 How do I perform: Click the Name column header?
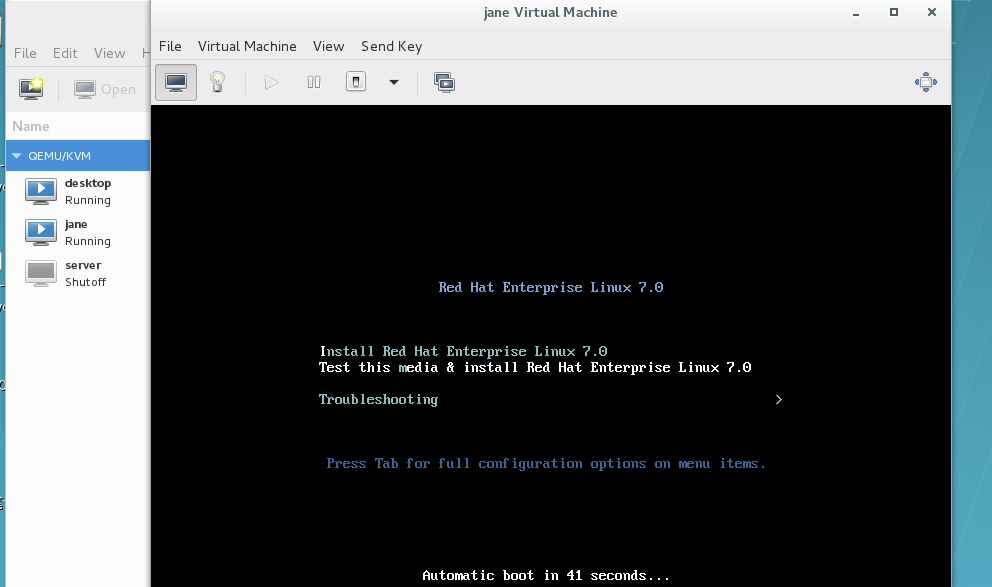[x=78, y=126]
